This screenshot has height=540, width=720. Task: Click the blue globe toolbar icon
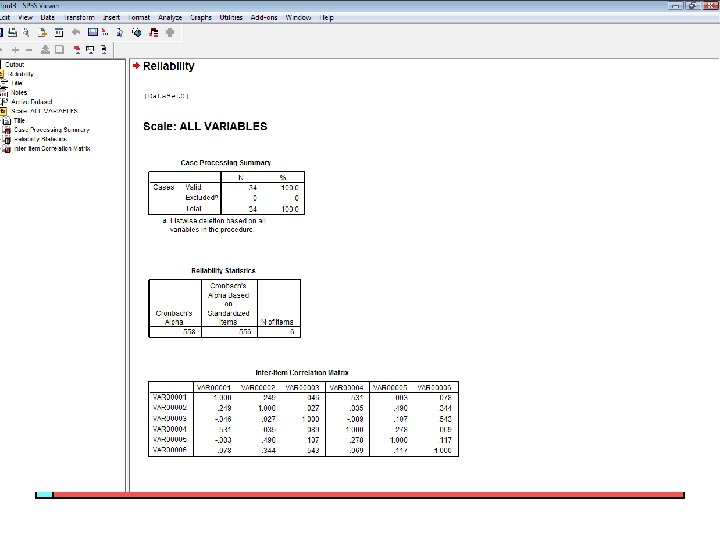point(136,32)
